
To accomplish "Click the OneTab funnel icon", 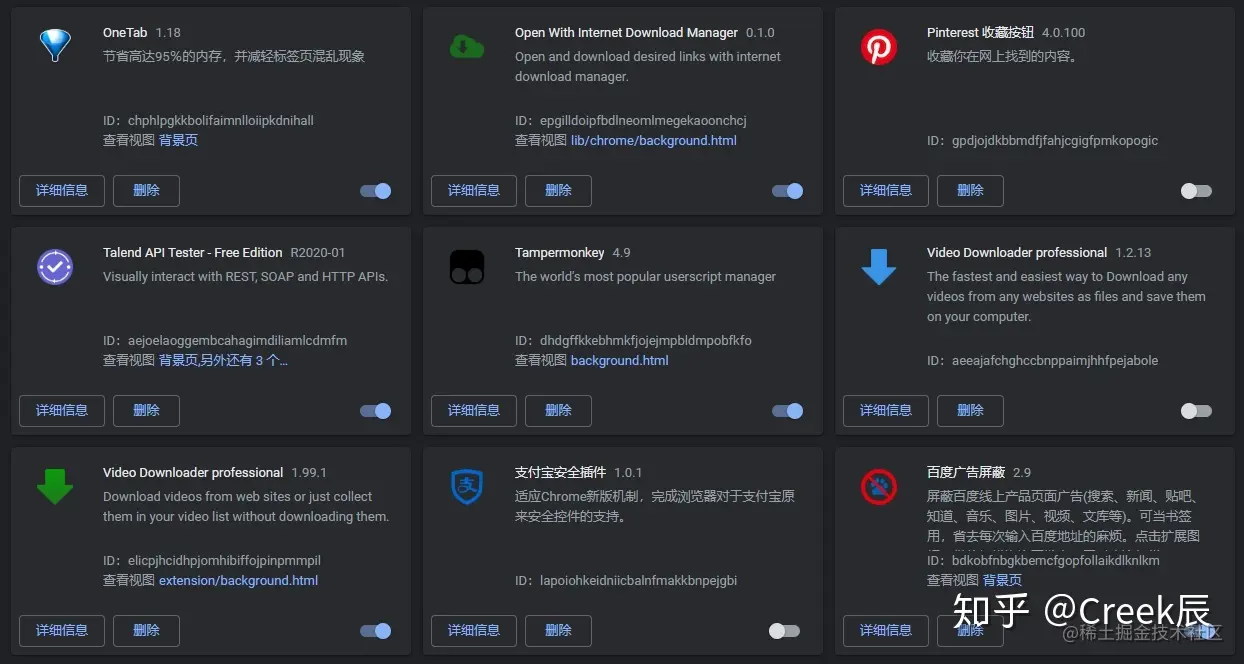I will tap(55, 46).
